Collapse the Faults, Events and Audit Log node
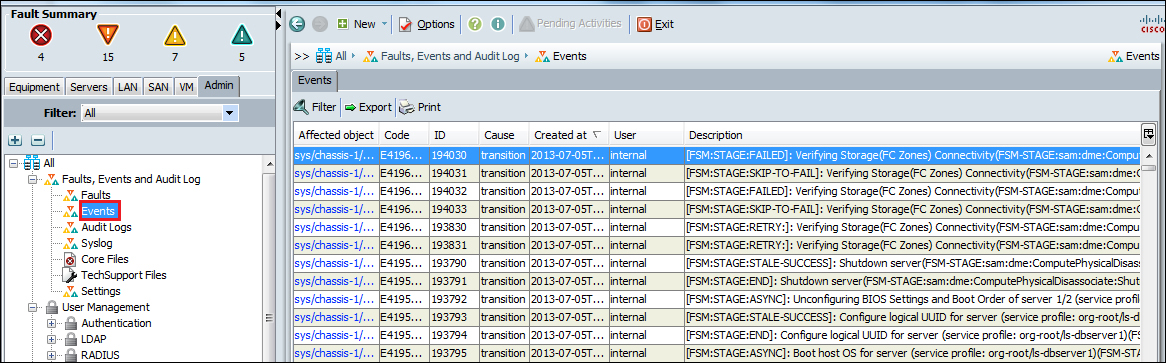 tap(32, 179)
